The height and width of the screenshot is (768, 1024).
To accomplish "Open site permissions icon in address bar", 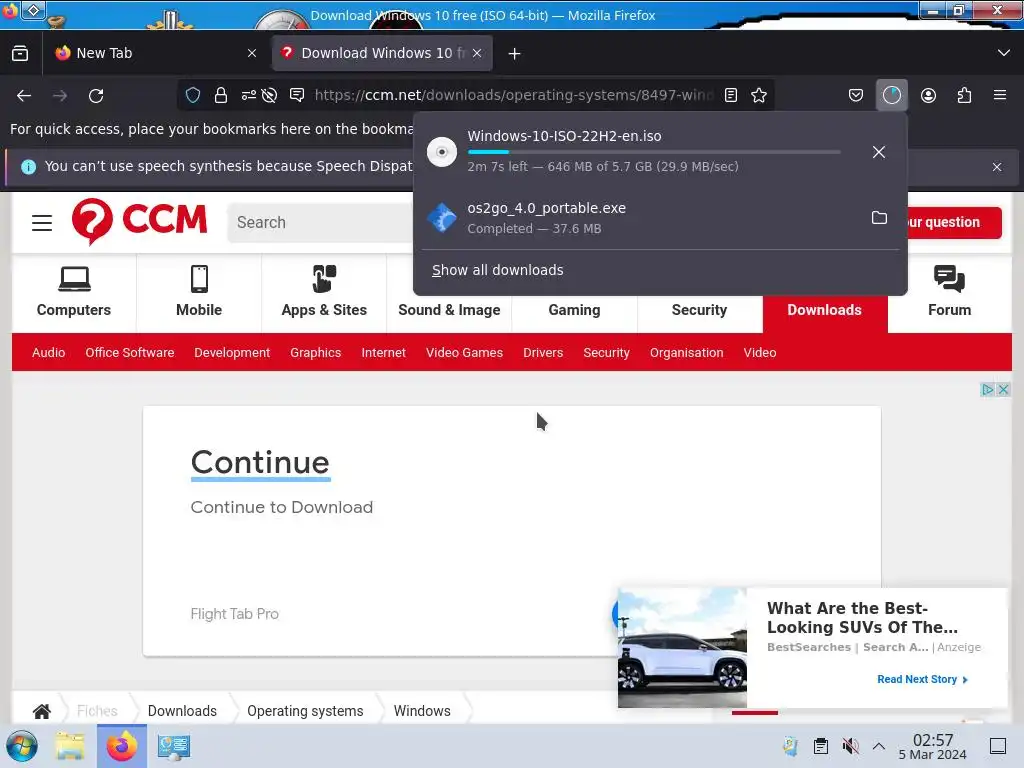I will (248, 95).
